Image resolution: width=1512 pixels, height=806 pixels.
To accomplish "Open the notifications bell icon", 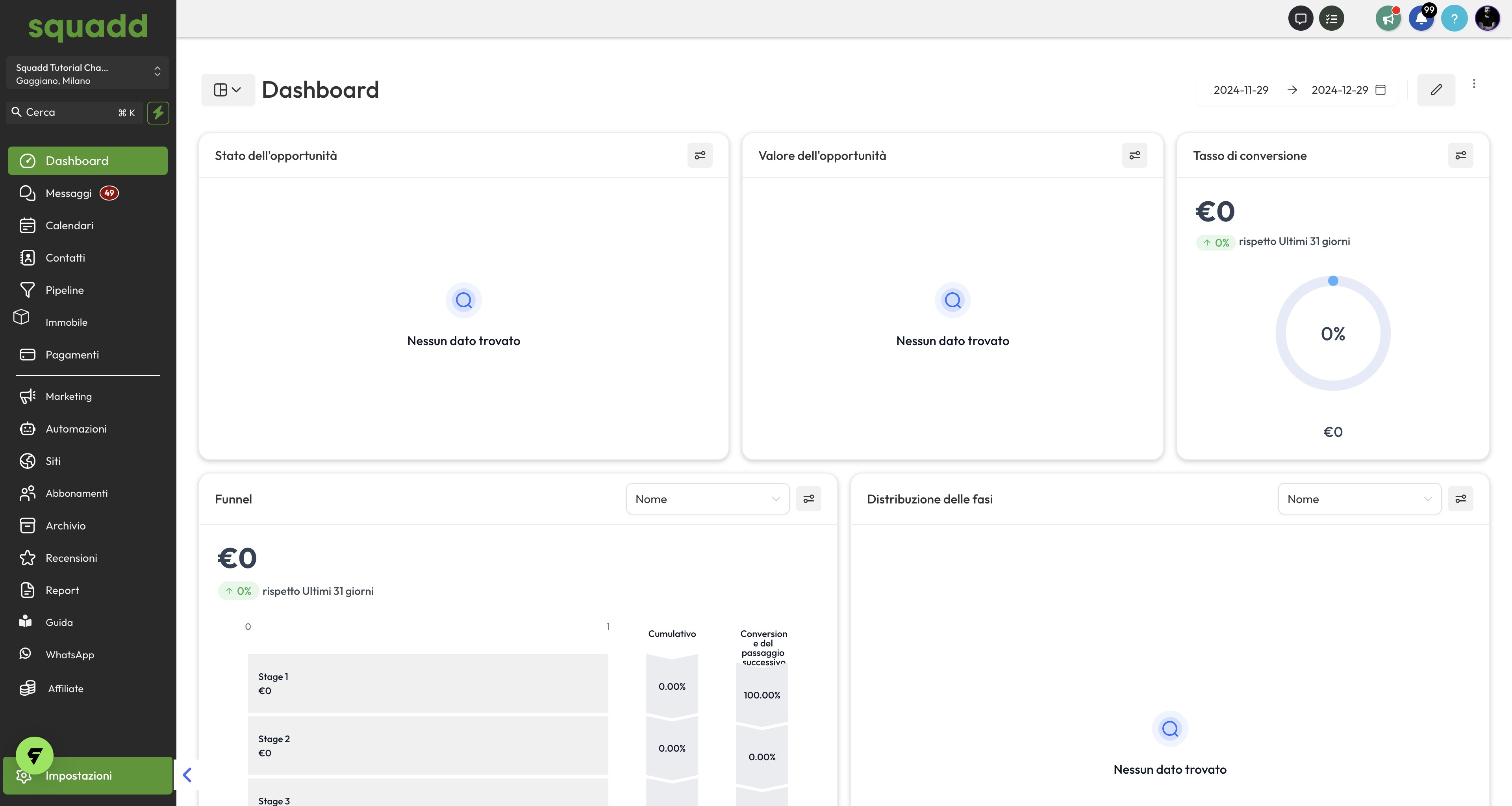I will point(1421,19).
